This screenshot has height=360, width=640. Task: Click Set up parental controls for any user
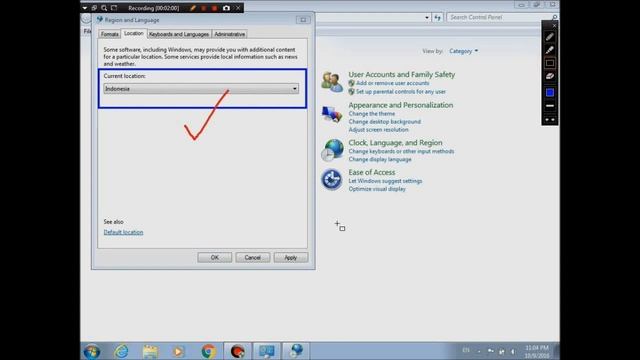click(401, 92)
